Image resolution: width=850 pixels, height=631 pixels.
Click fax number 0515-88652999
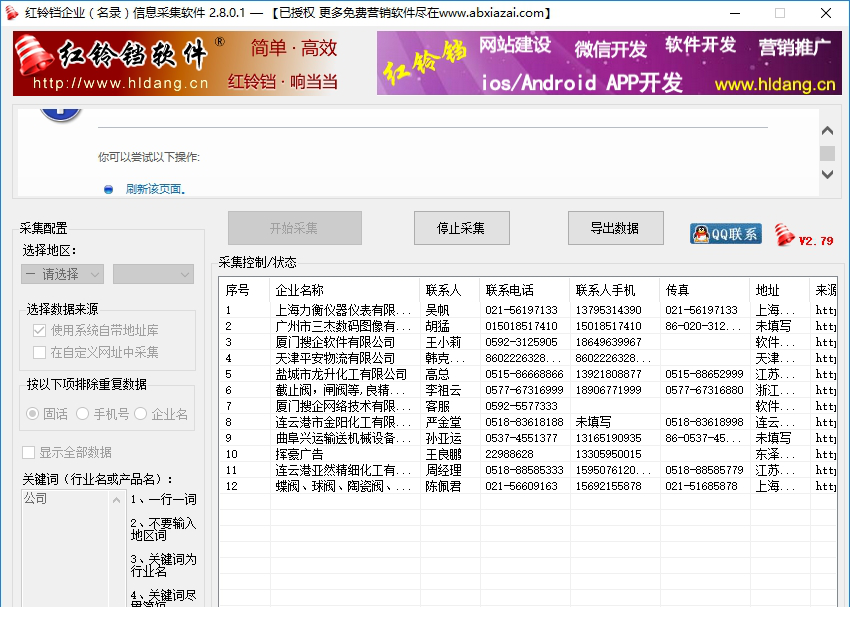click(704, 374)
